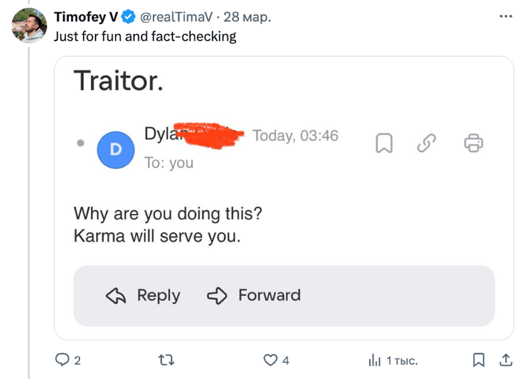This screenshot has width=521, height=379.
Task: Click the Forward button in the email
Action: (254, 295)
